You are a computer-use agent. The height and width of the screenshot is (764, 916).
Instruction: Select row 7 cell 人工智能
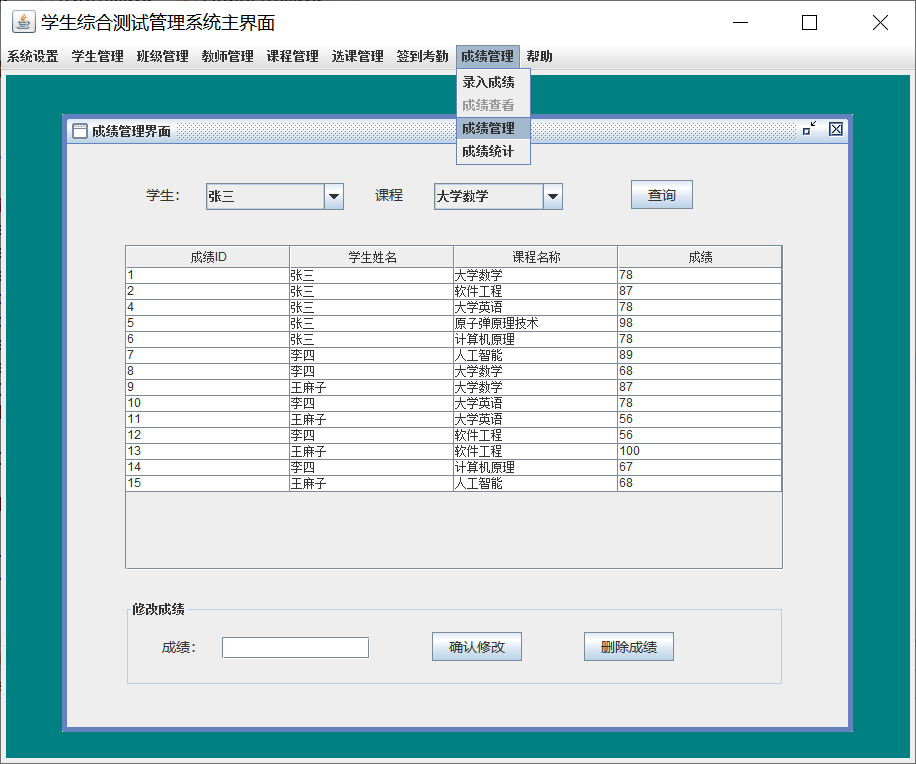[x=535, y=355]
